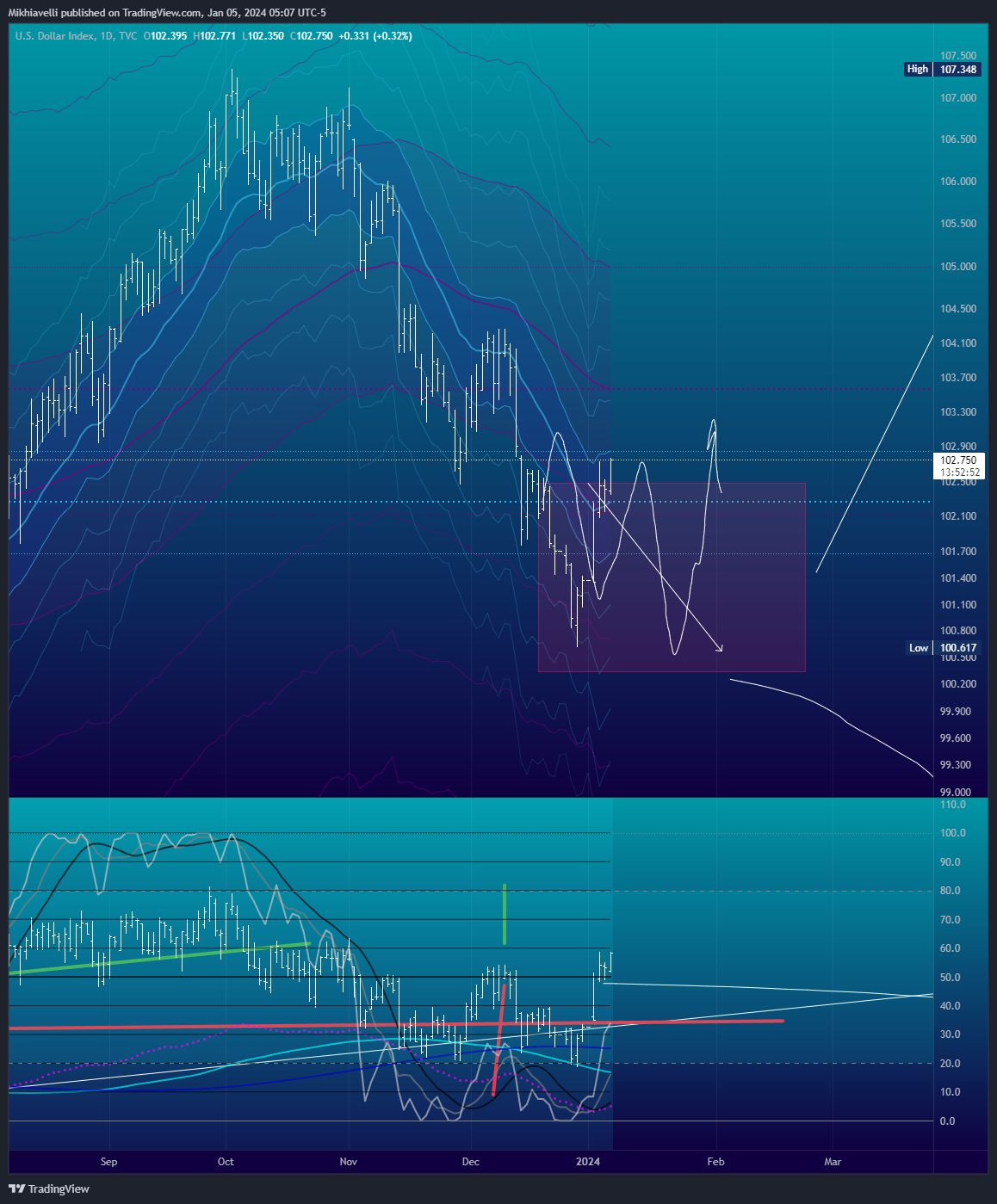The height and width of the screenshot is (1204, 997).
Task: Click the '20.0' level on the indicator scale
Action: coord(951,1064)
